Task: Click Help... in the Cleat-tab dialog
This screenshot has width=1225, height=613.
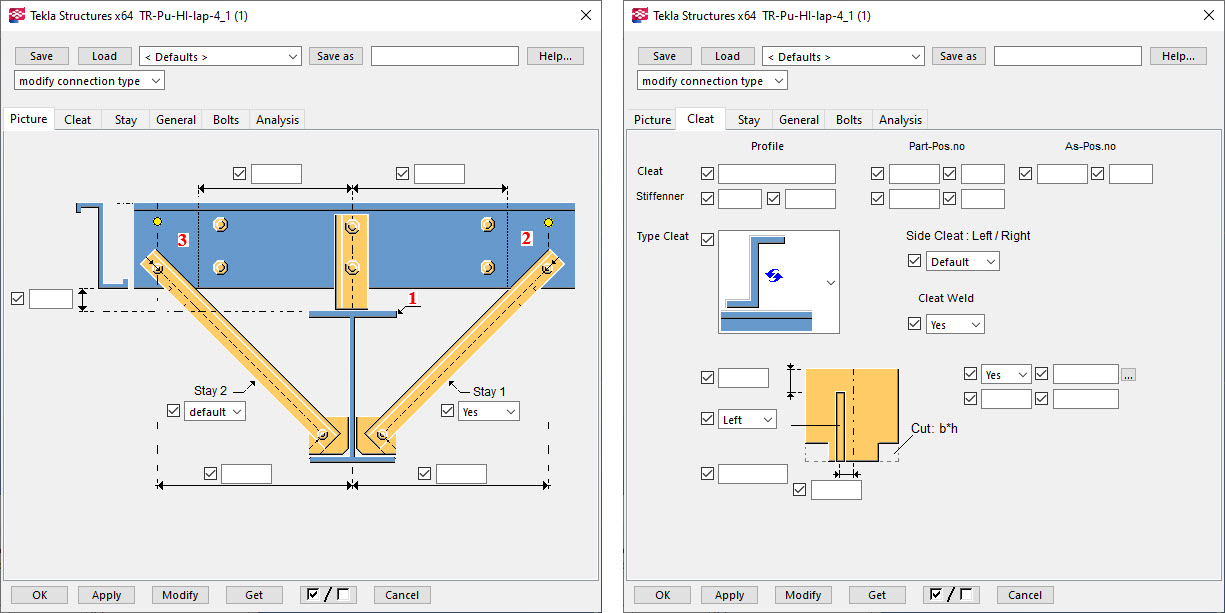Action: 1179,56
